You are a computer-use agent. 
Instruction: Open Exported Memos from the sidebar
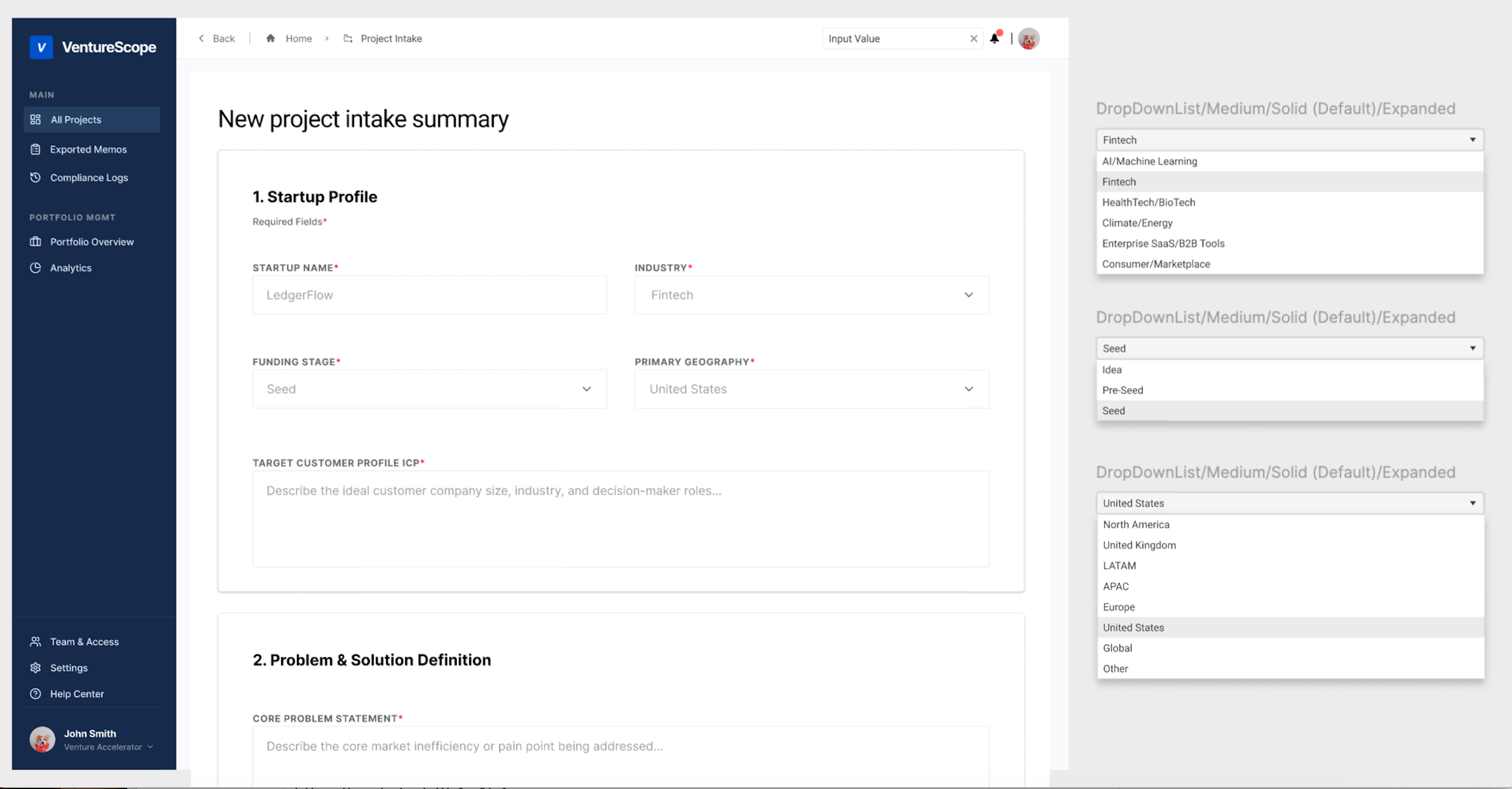88,149
